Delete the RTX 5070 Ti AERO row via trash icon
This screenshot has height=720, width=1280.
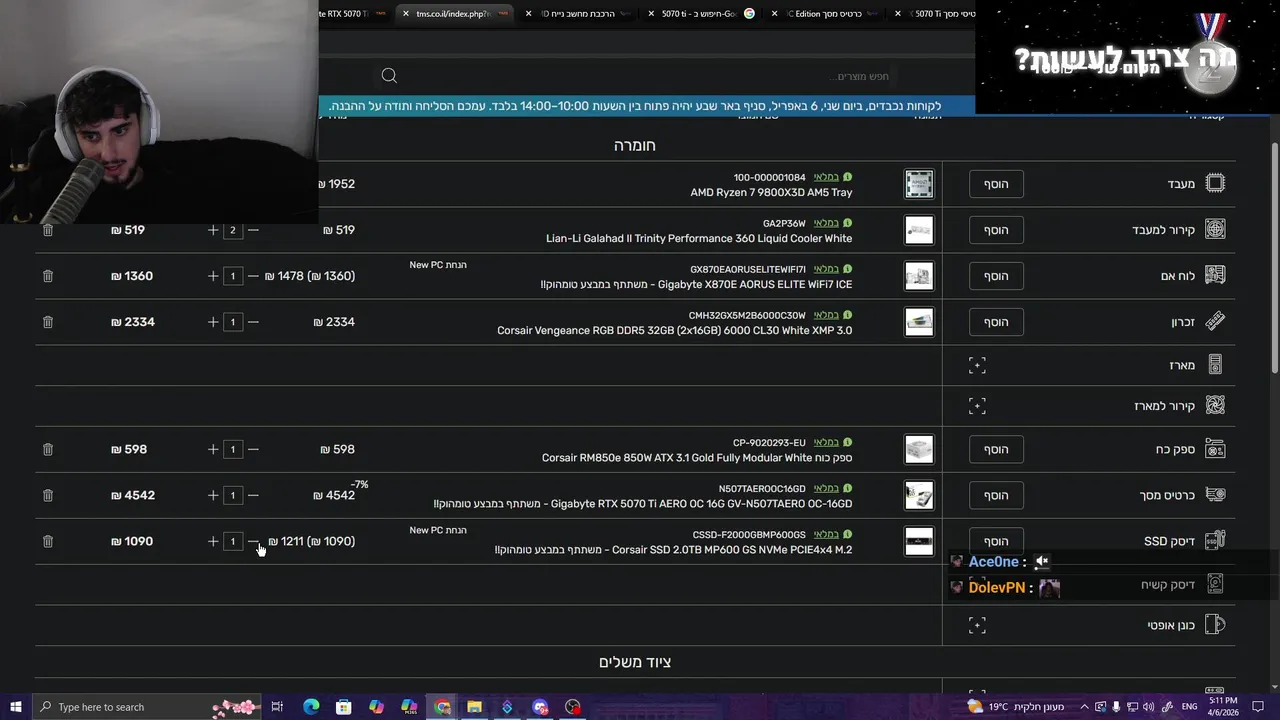[47, 495]
